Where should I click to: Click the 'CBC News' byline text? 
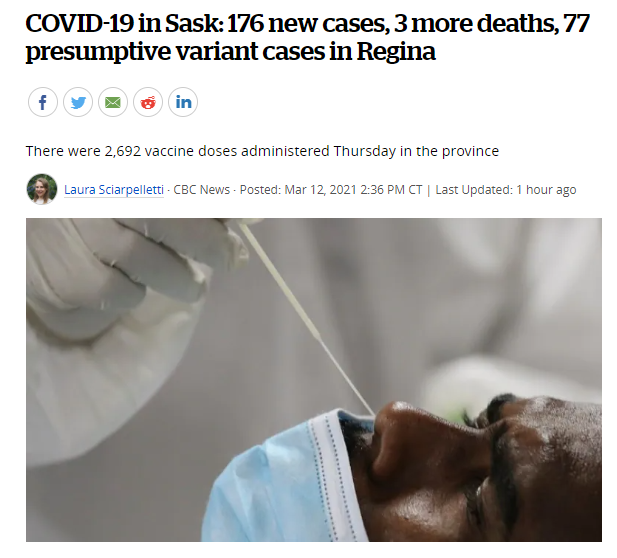click(x=201, y=190)
